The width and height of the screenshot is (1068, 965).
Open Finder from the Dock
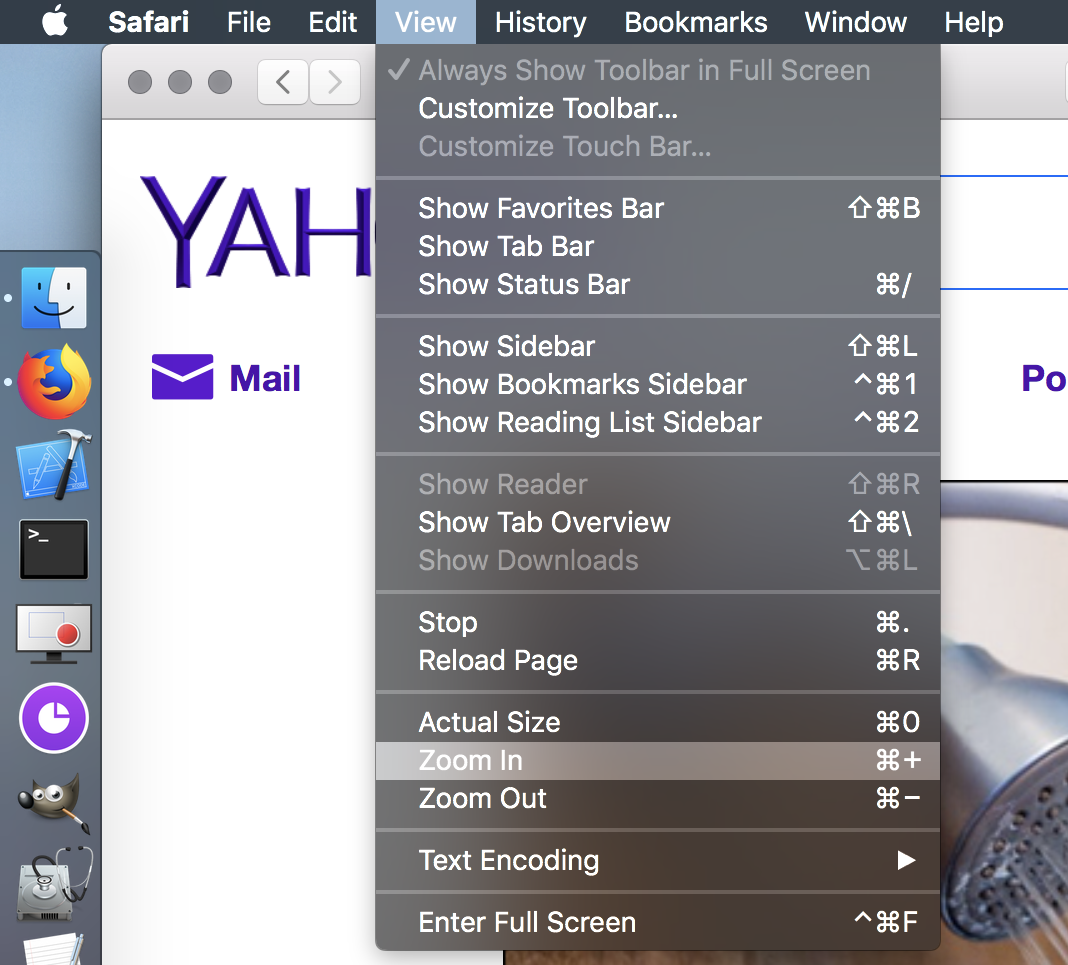tap(54, 298)
